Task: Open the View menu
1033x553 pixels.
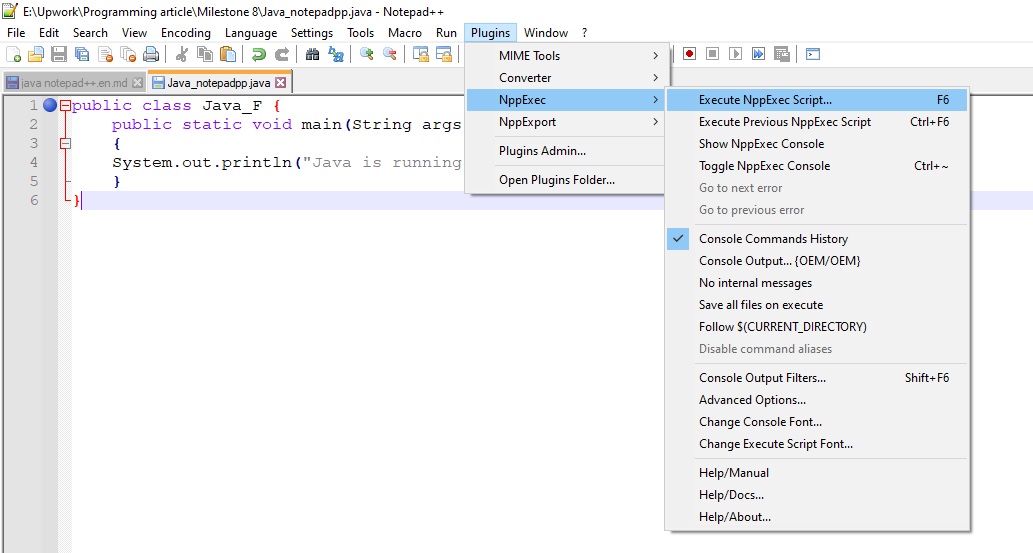Action: pyautogui.click(x=134, y=33)
